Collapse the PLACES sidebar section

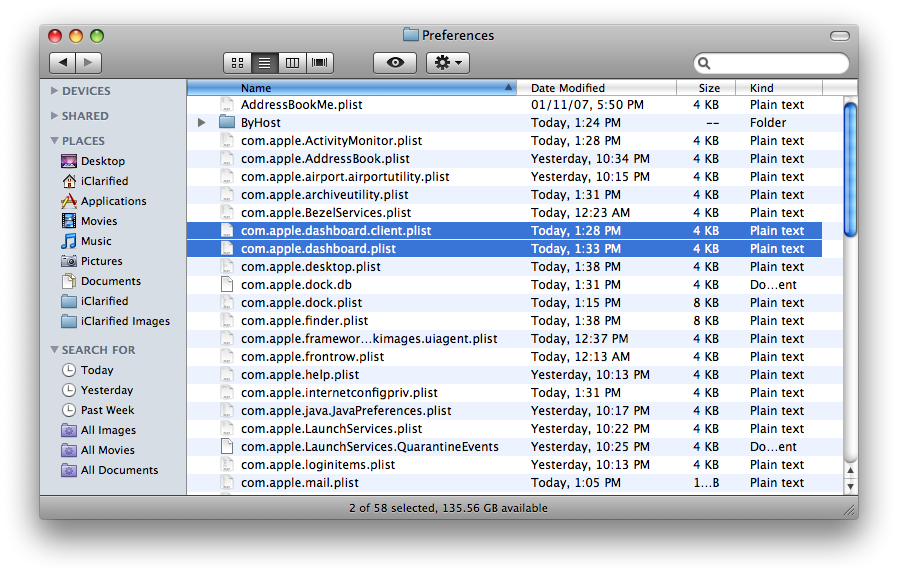[54, 141]
